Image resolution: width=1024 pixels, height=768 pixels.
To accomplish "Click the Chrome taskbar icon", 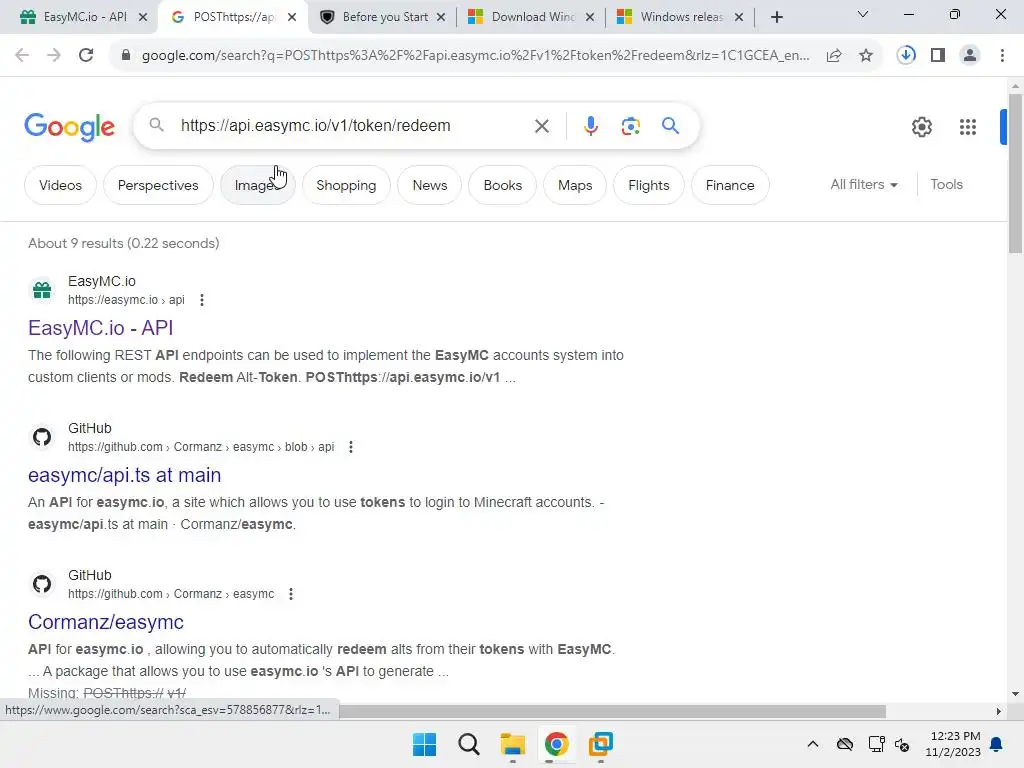I will (x=556, y=744).
